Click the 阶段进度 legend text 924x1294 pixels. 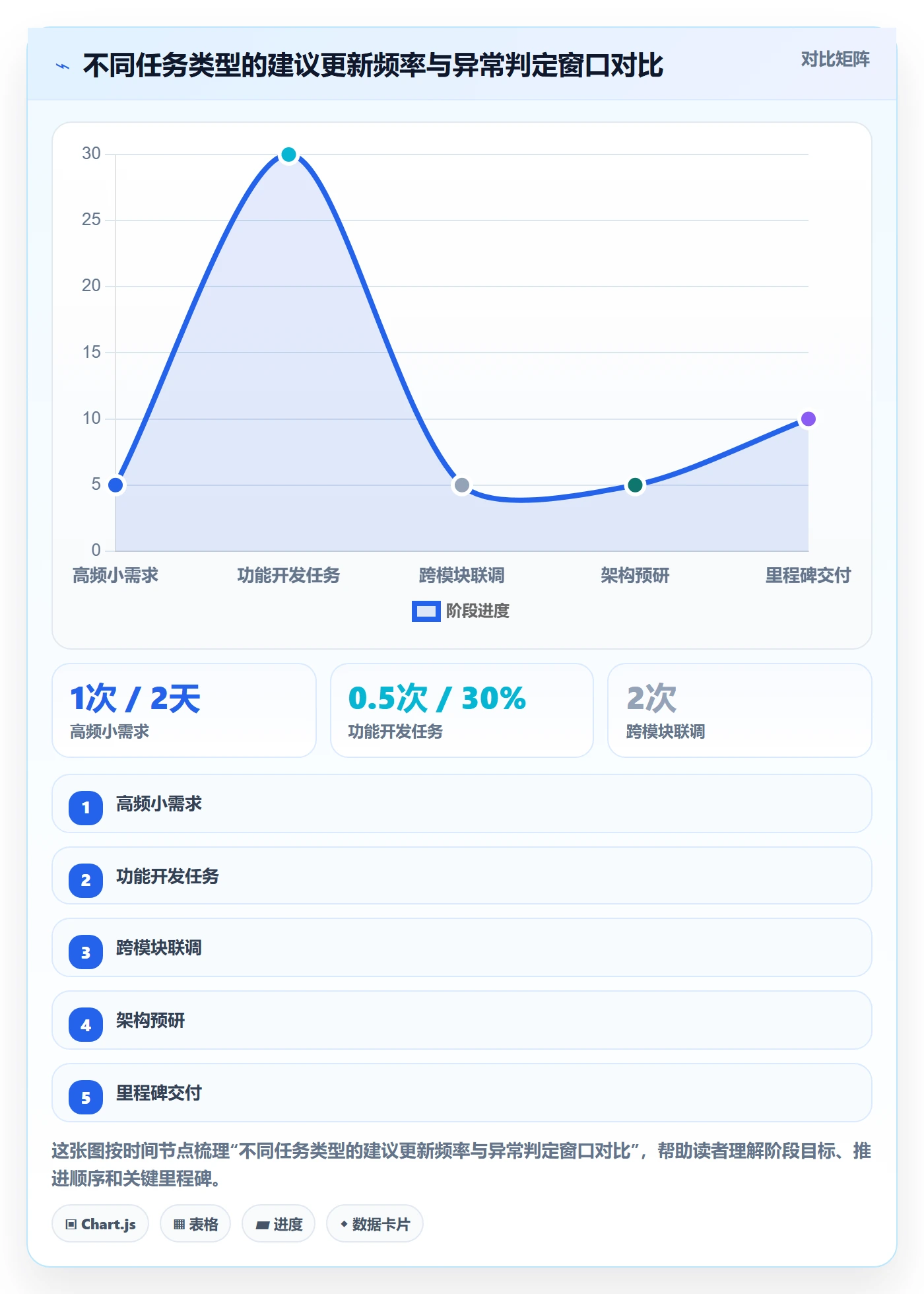(478, 611)
